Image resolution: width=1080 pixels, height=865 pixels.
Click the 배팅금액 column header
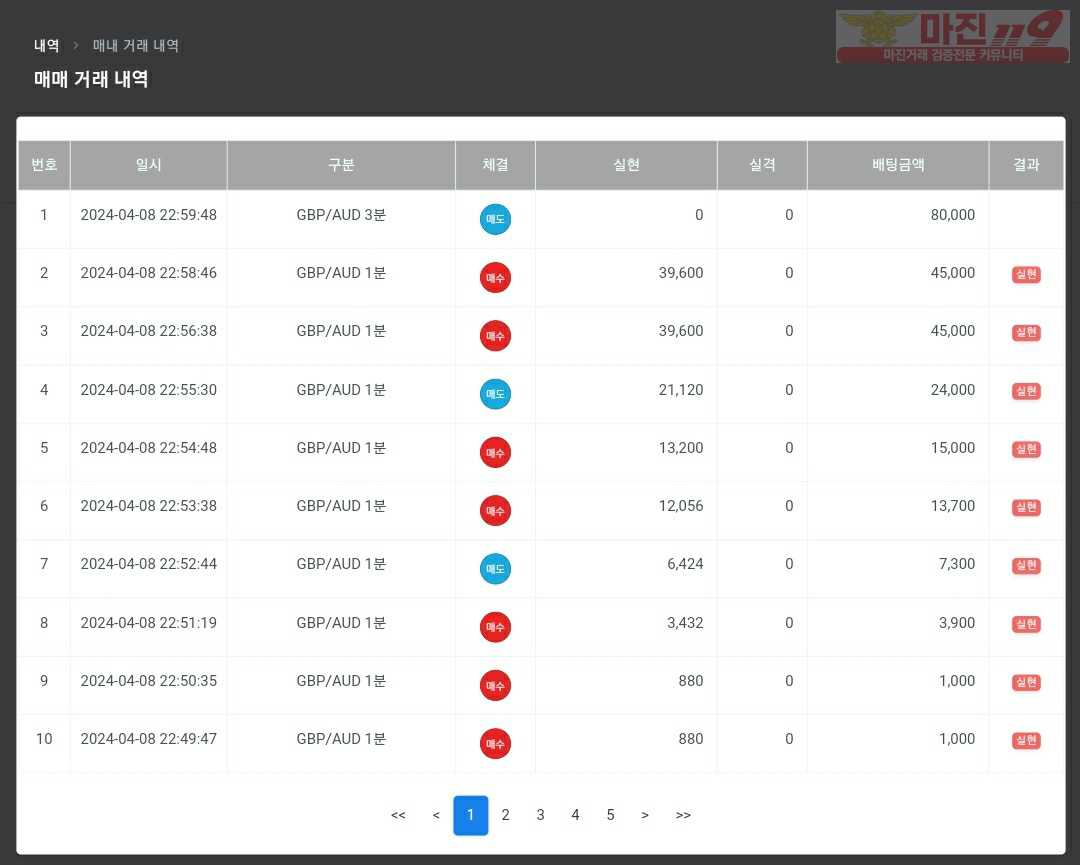(x=897, y=165)
